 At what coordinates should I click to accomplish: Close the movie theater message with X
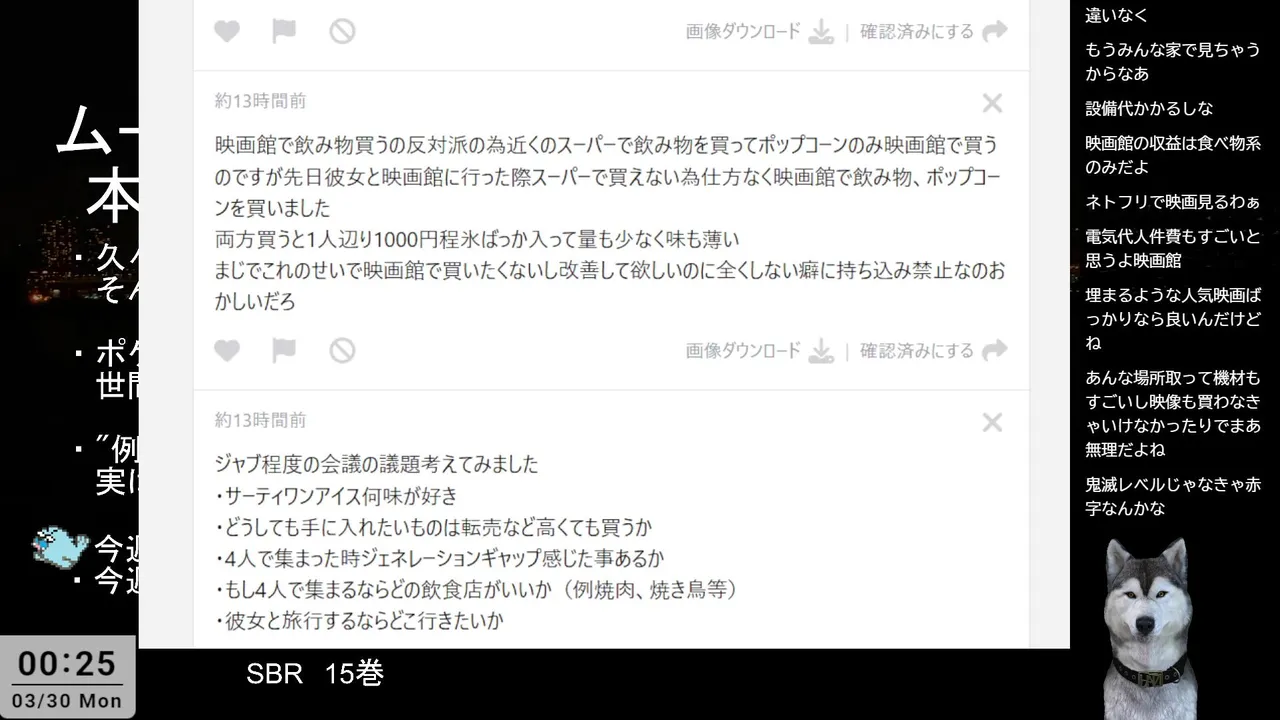992,102
